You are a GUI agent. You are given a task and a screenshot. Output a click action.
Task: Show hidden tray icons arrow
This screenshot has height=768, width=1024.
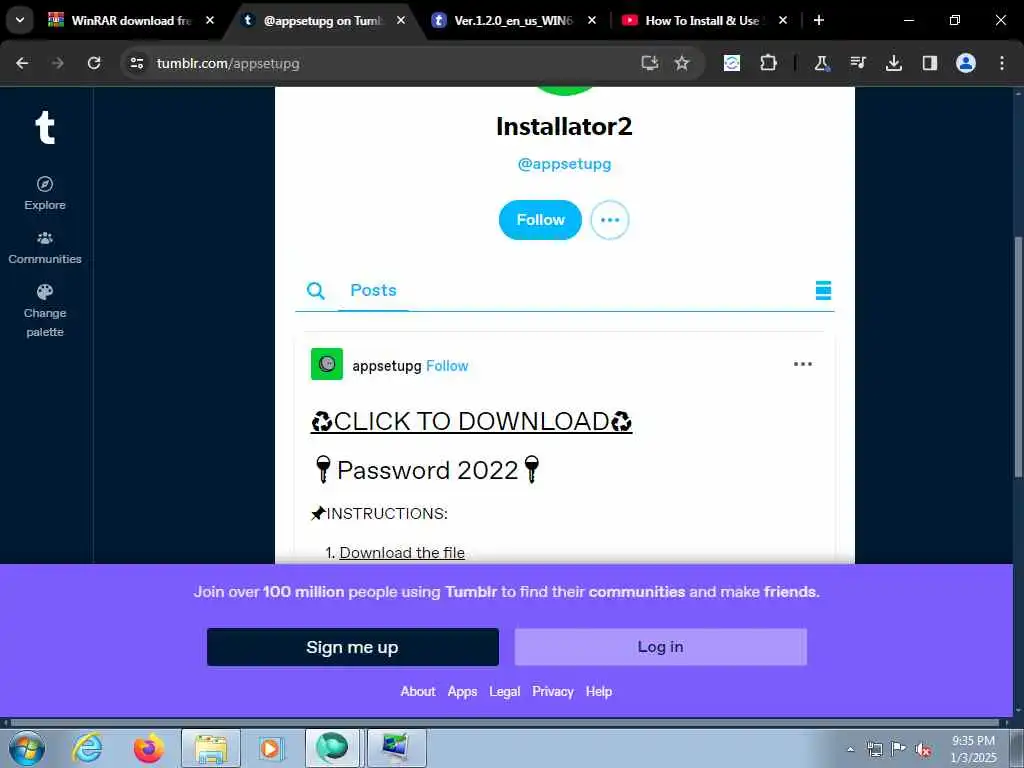(850, 749)
